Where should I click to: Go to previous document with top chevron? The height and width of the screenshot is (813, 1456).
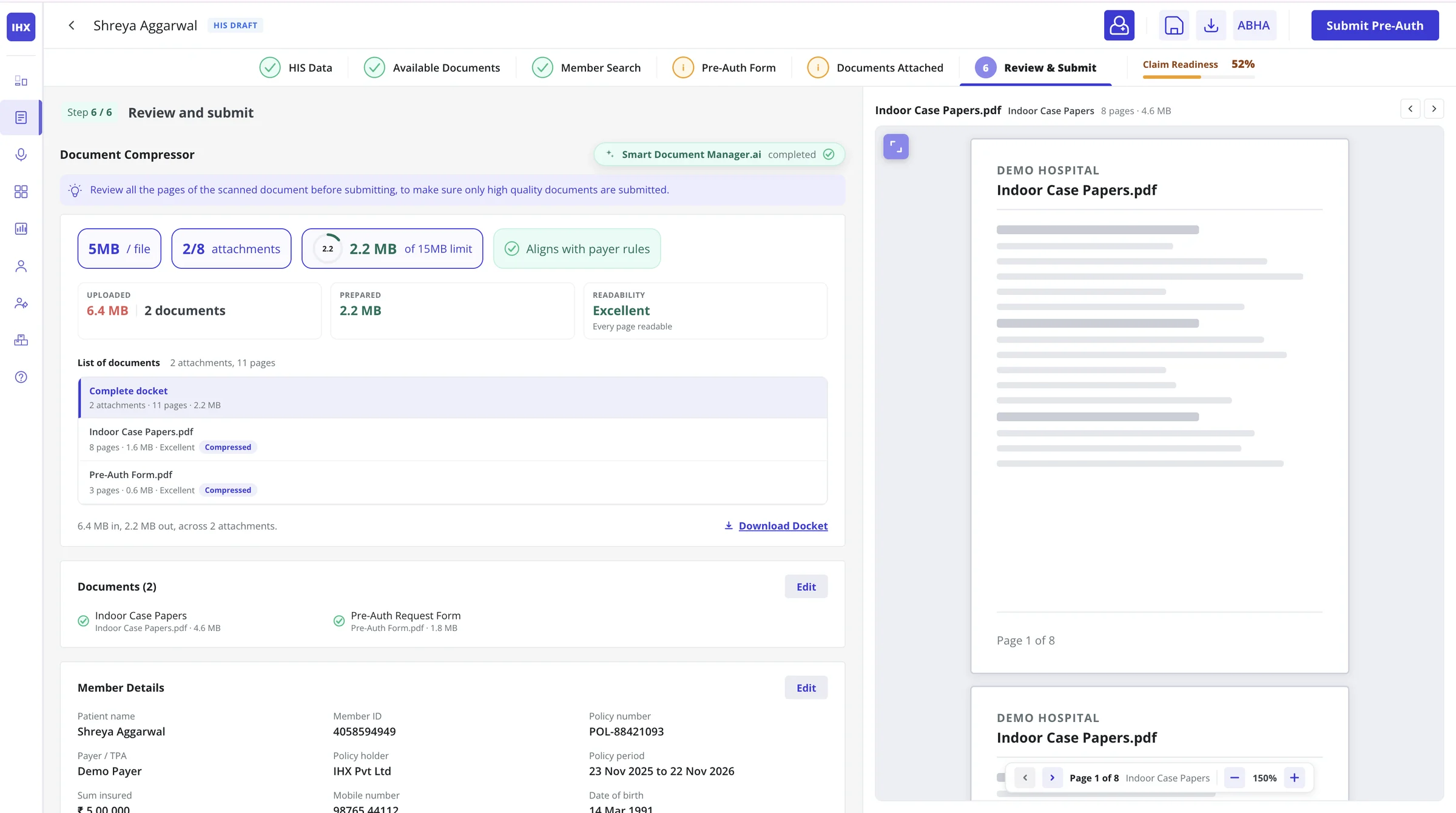click(x=1410, y=109)
